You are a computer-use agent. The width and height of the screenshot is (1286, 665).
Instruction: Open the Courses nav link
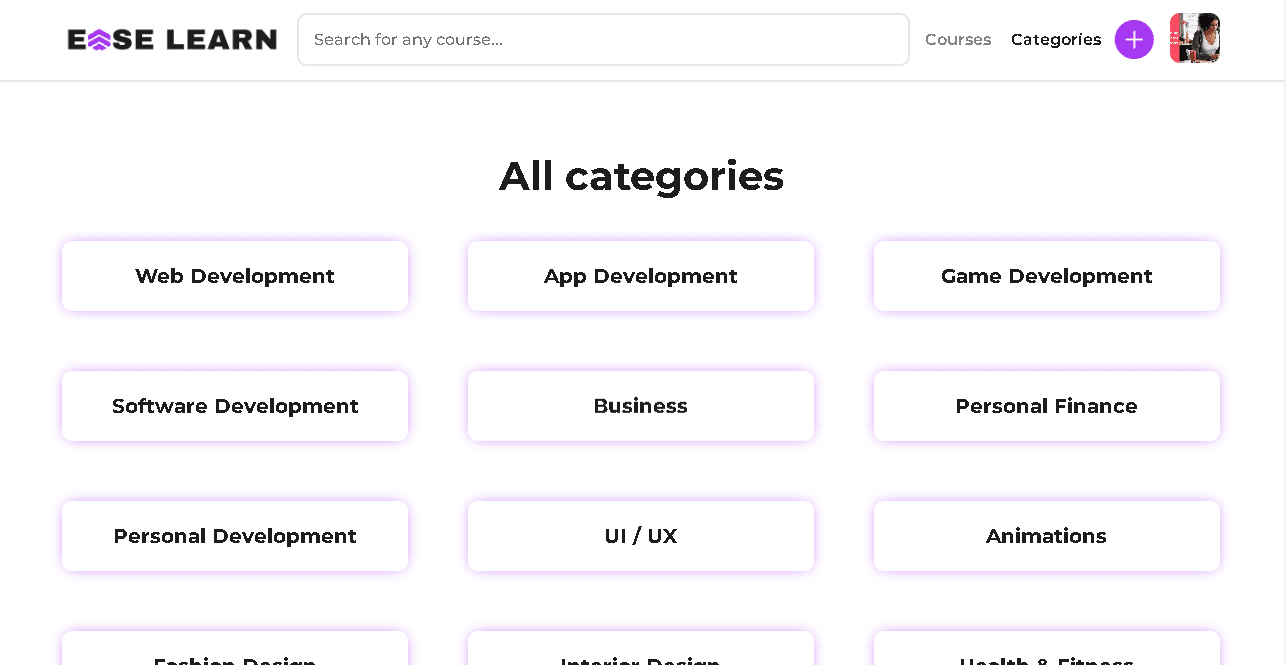pyautogui.click(x=958, y=39)
